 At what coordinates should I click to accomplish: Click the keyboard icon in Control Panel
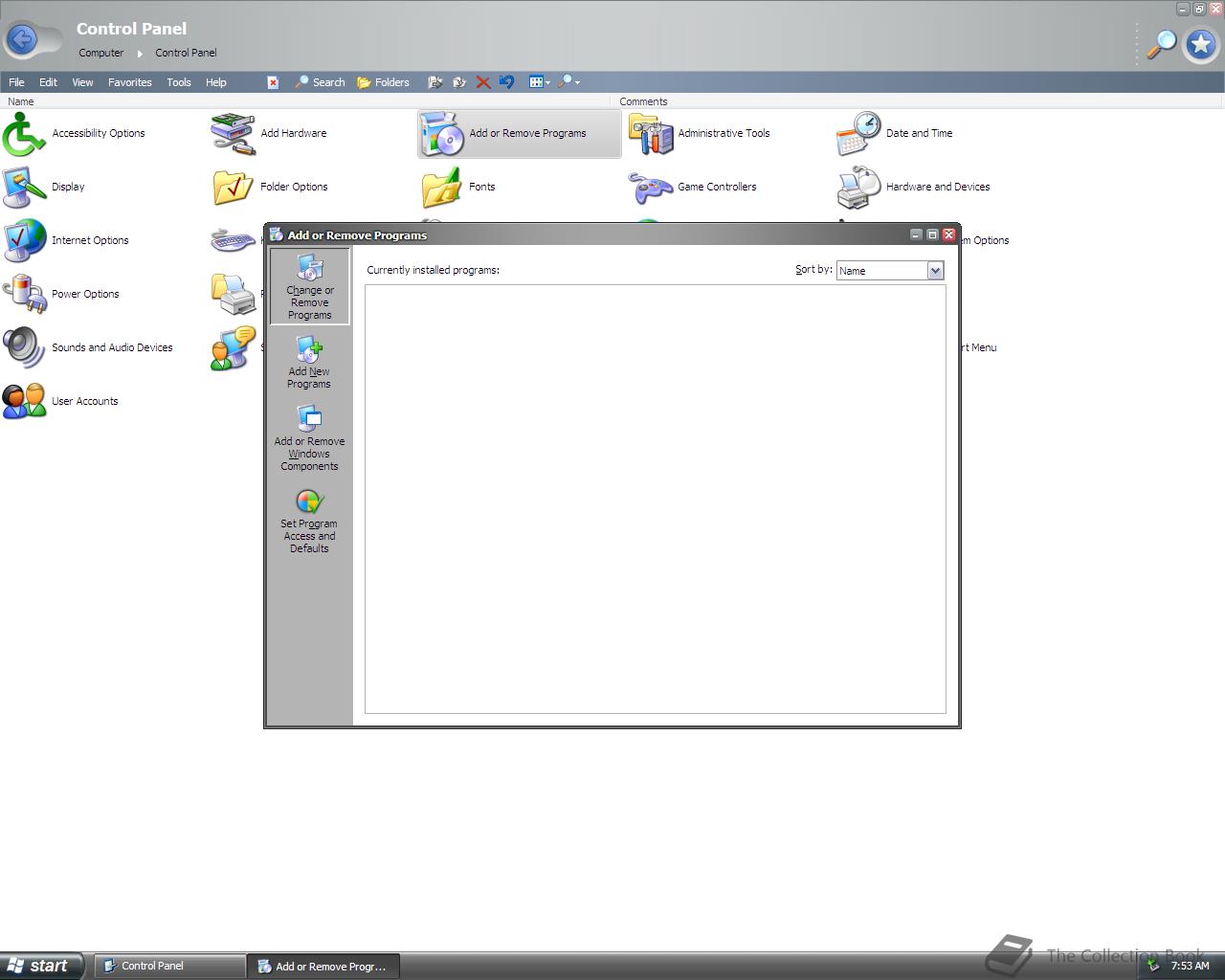pyautogui.click(x=233, y=240)
